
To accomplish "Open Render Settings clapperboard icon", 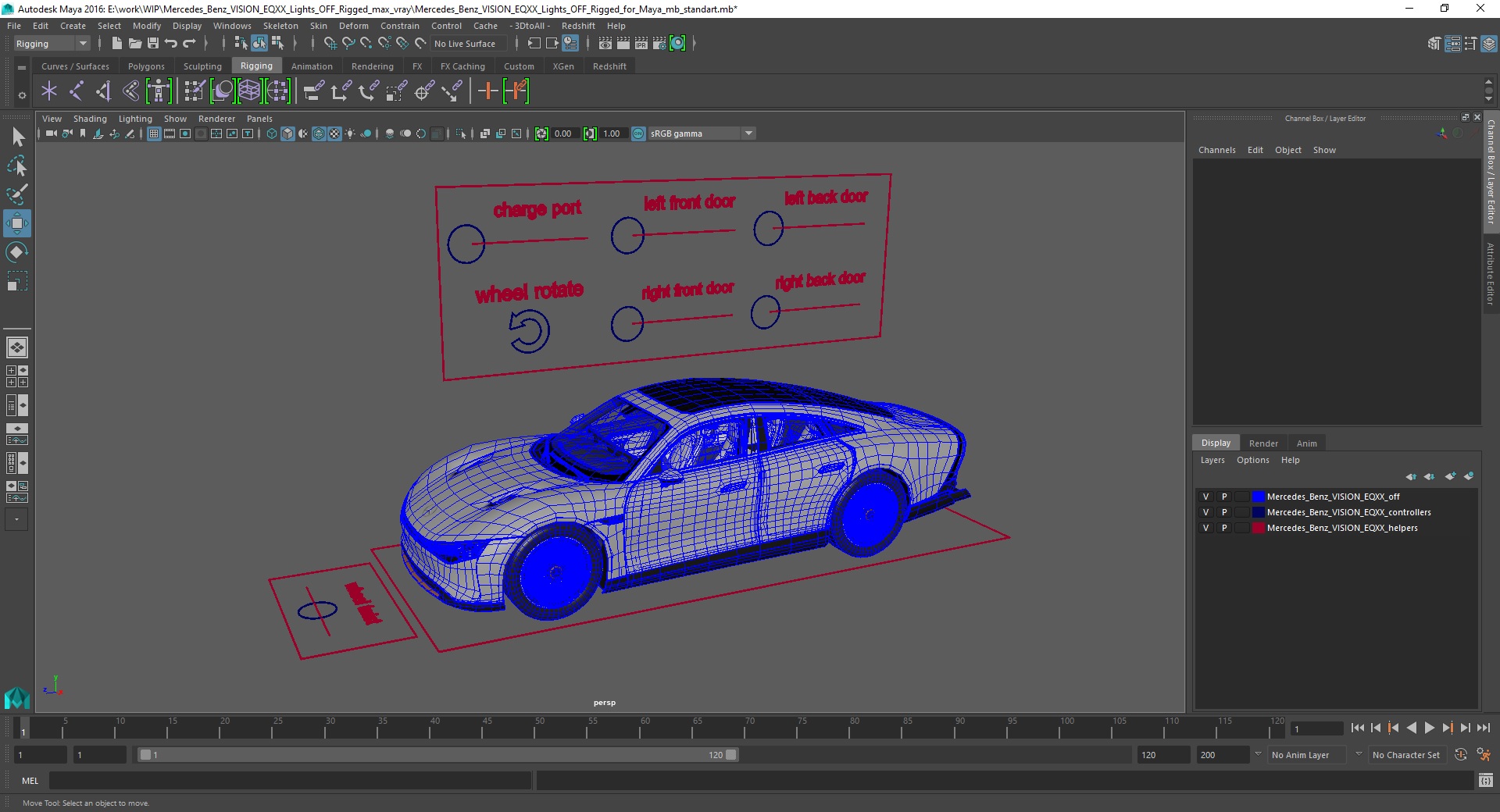I will click(659, 44).
